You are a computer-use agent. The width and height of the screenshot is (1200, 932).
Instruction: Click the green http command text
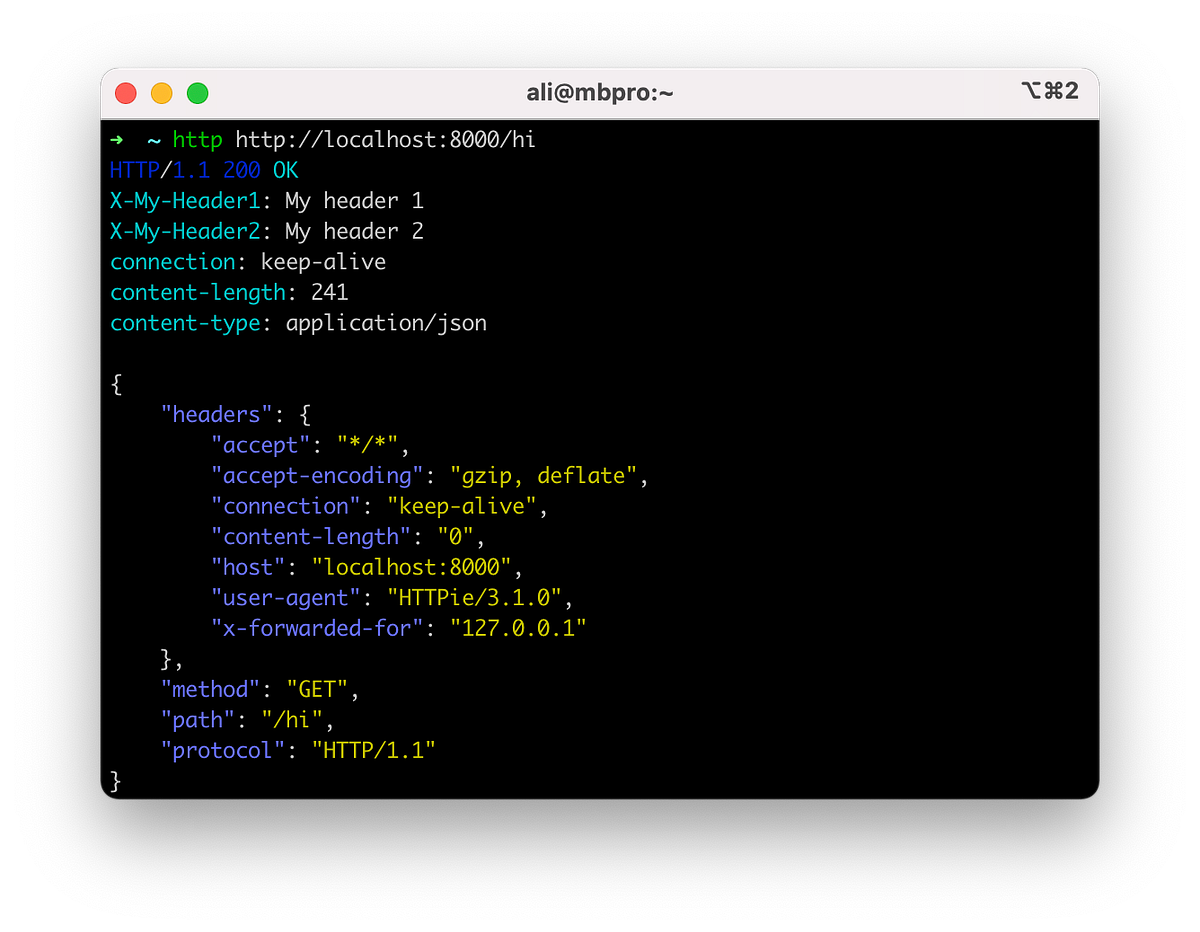pyautogui.click(x=197, y=140)
